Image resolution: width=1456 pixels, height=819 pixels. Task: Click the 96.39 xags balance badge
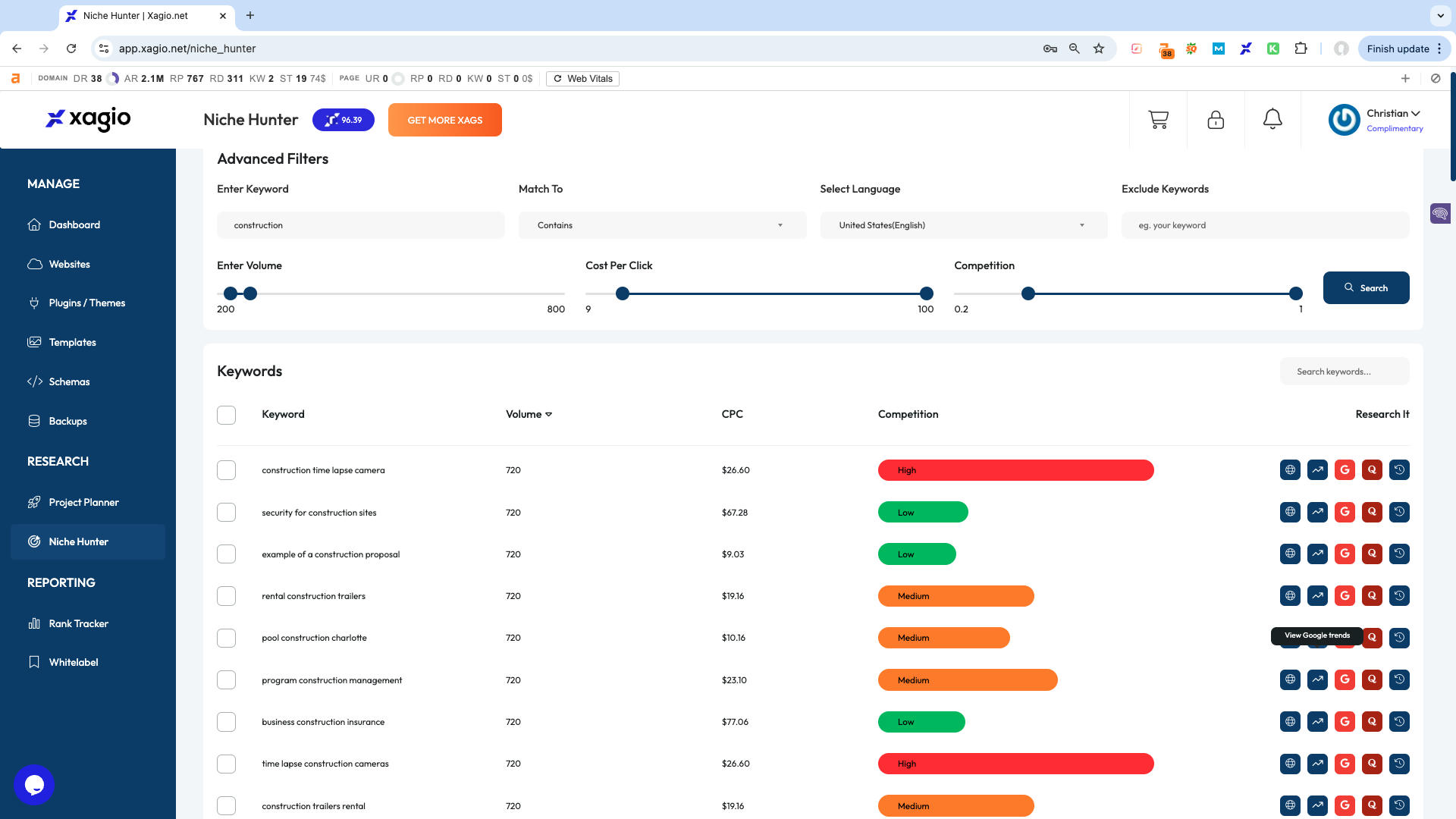(x=344, y=120)
